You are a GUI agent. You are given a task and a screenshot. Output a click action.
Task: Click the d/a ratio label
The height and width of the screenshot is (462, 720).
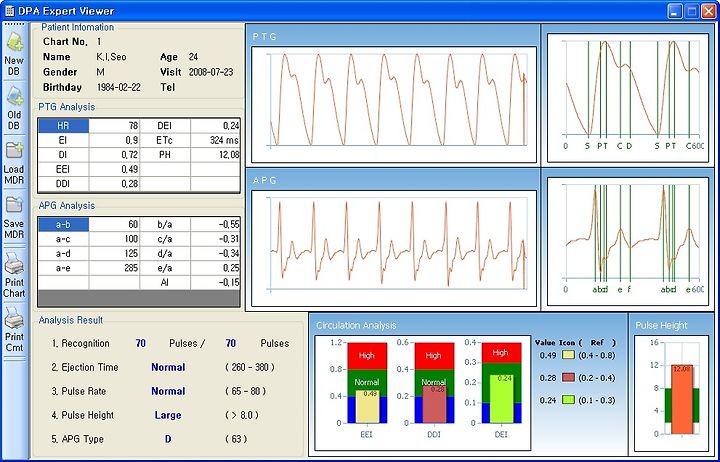[165, 254]
